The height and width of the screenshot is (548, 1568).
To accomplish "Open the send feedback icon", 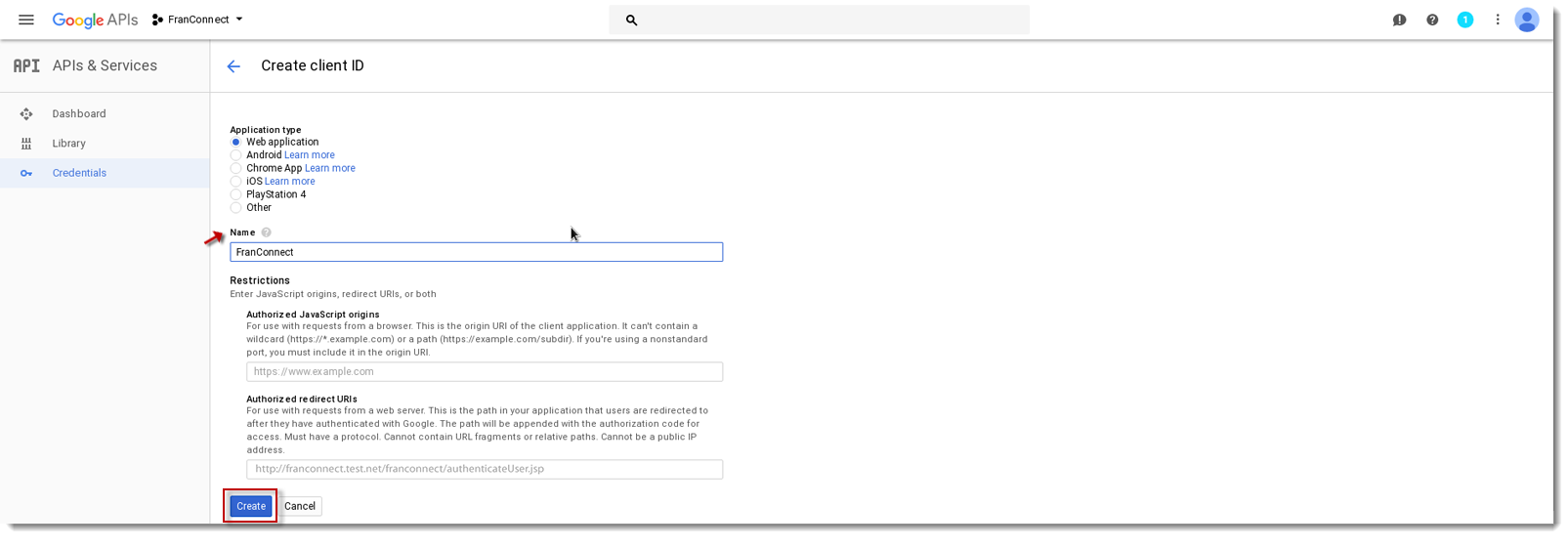I will pos(1399,20).
